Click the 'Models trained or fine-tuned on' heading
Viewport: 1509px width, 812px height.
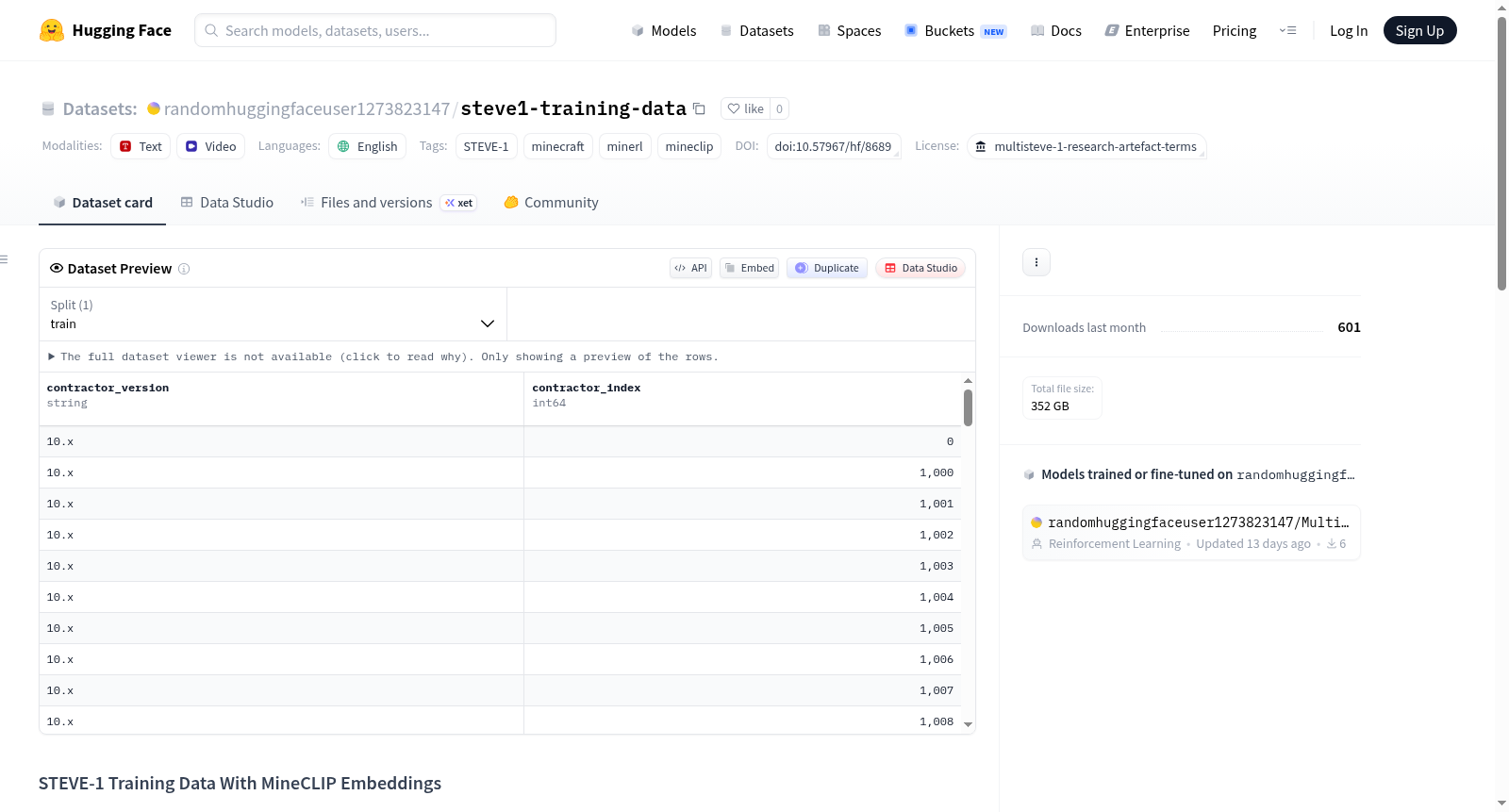pos(1136,474)
